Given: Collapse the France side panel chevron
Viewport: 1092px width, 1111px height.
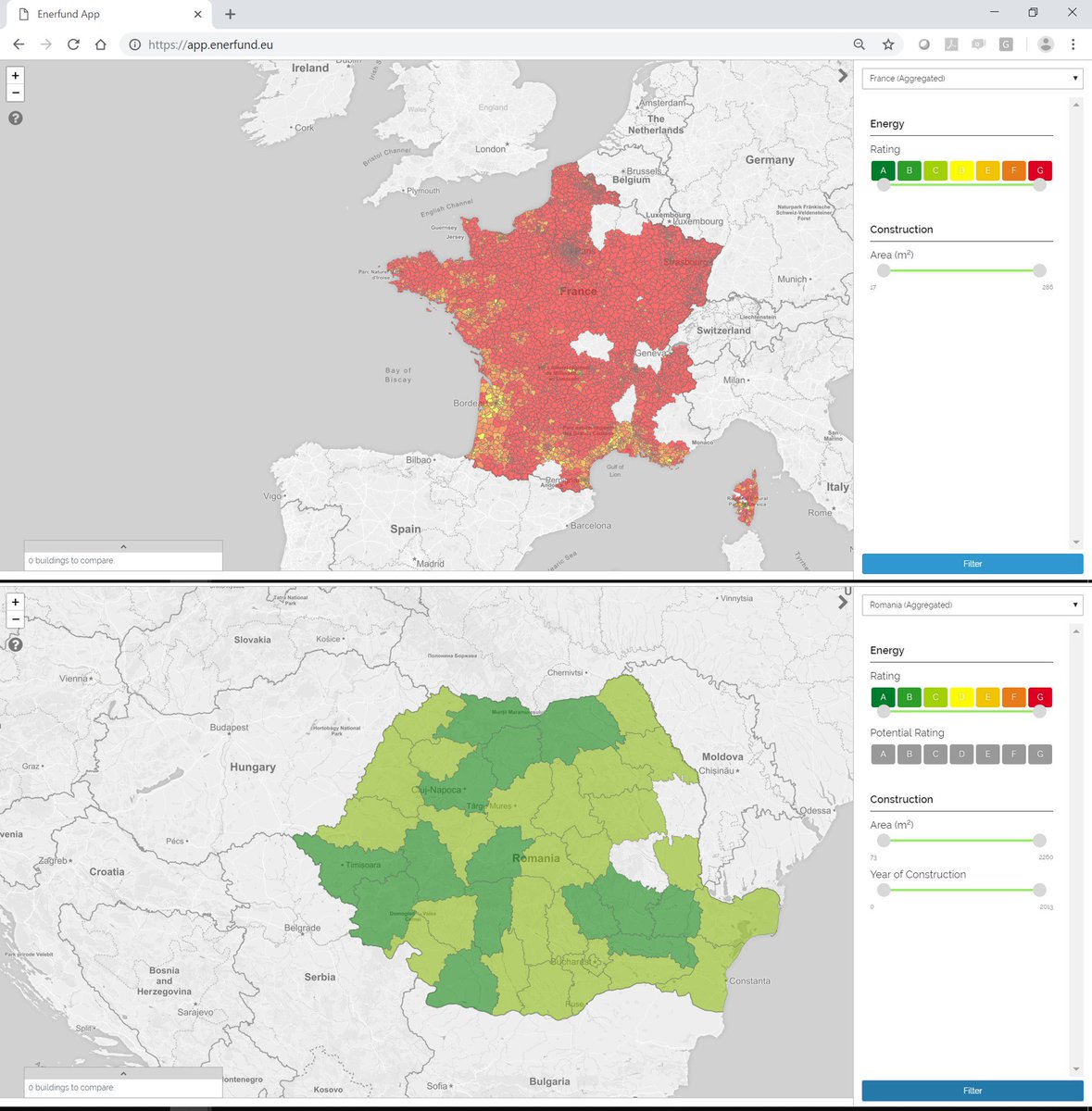Looking at the screenshot, I should [842, 76].
